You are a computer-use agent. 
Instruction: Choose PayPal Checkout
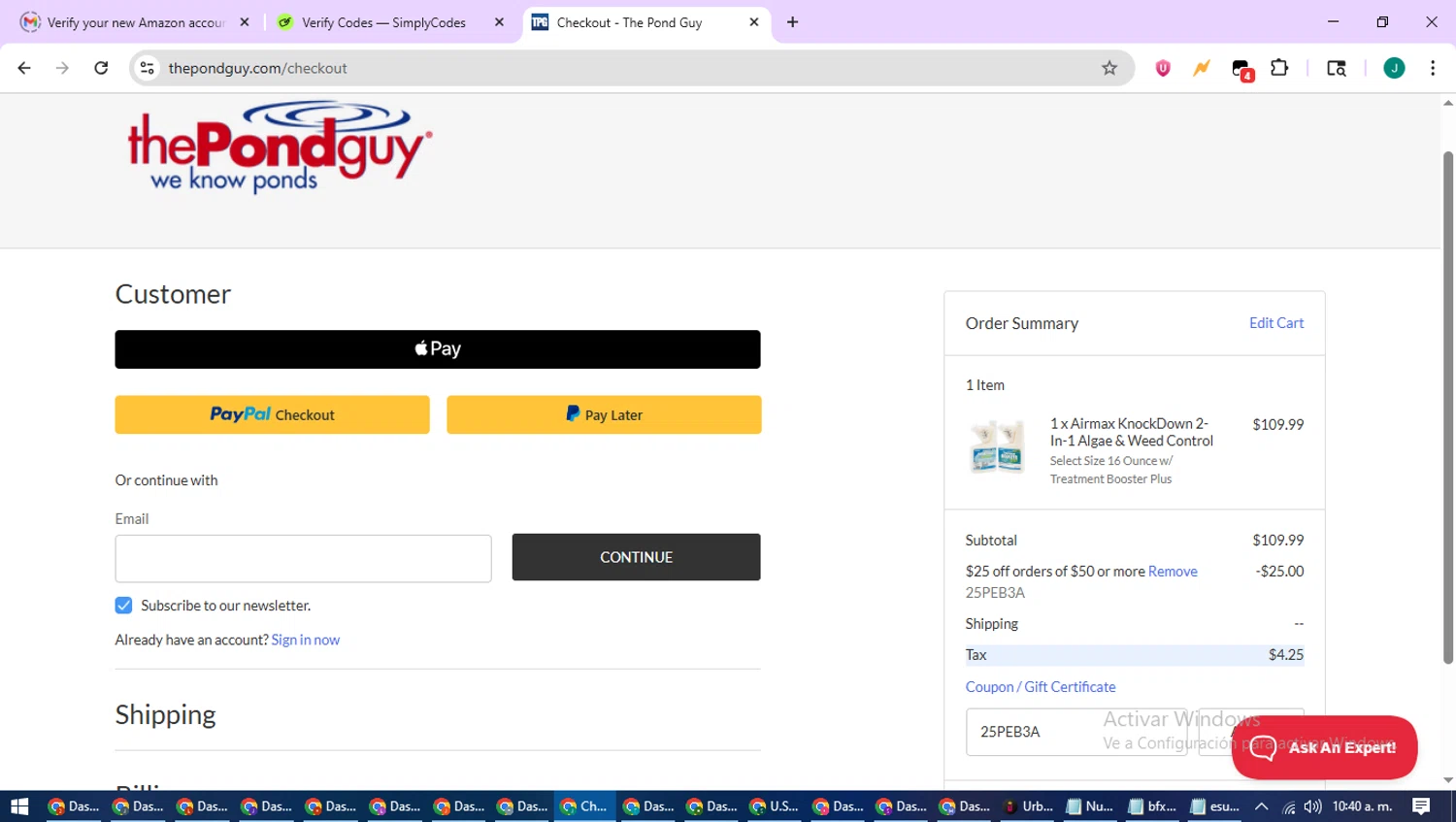[272, 414]
